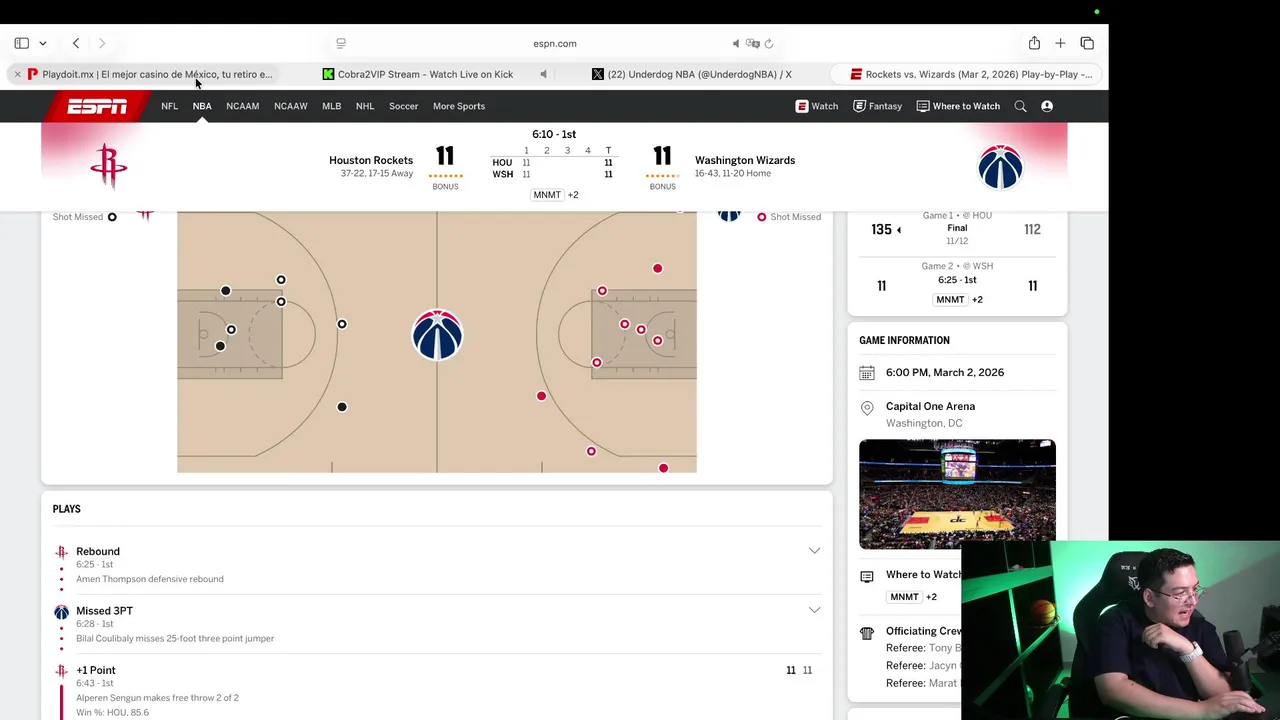This screenshot has width=1280, height=720.
Task: Open the Game 1 Final 135-112 result
Action: point(957,229)
